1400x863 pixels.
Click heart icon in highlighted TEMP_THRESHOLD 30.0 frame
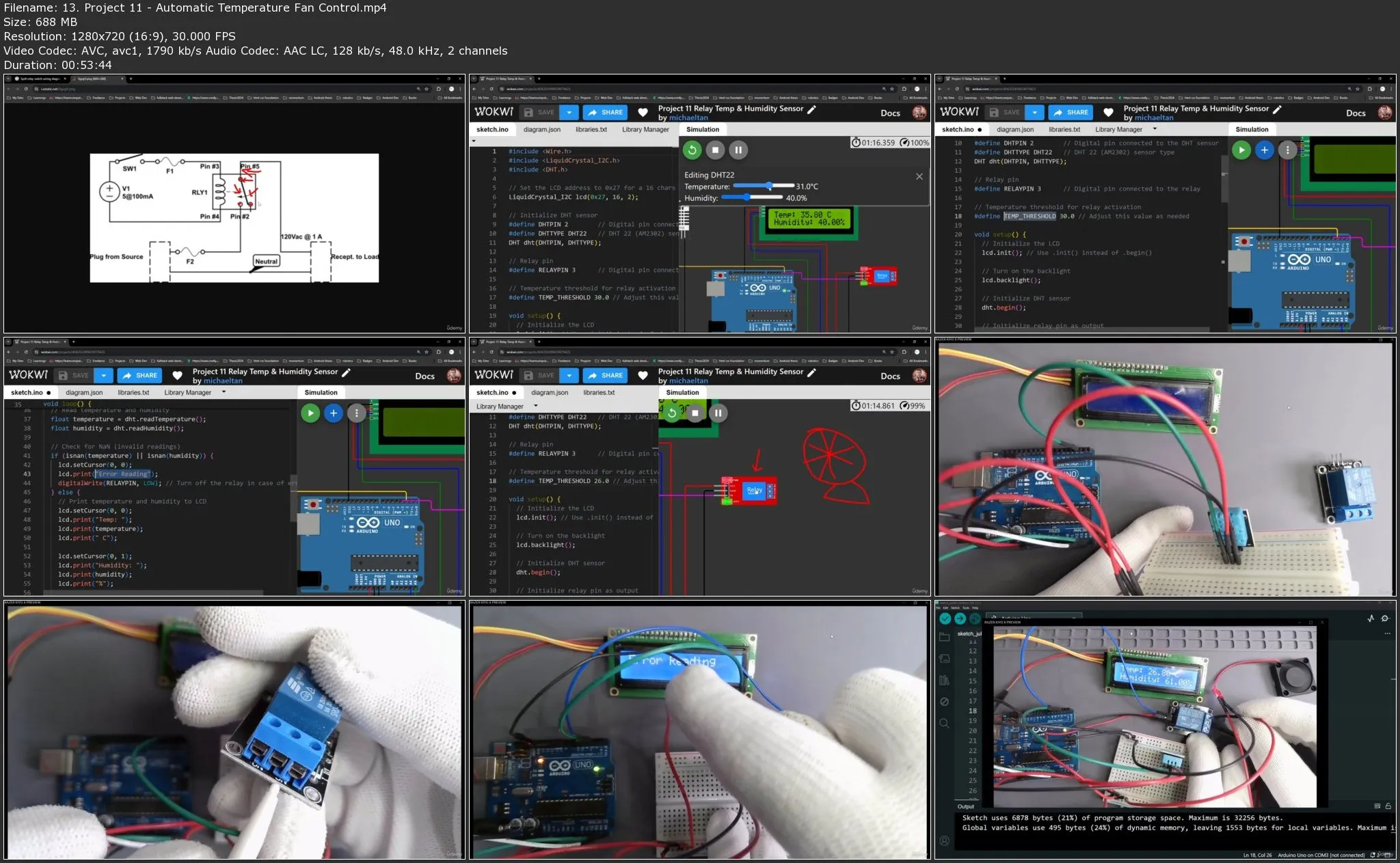pos(1108,112)
